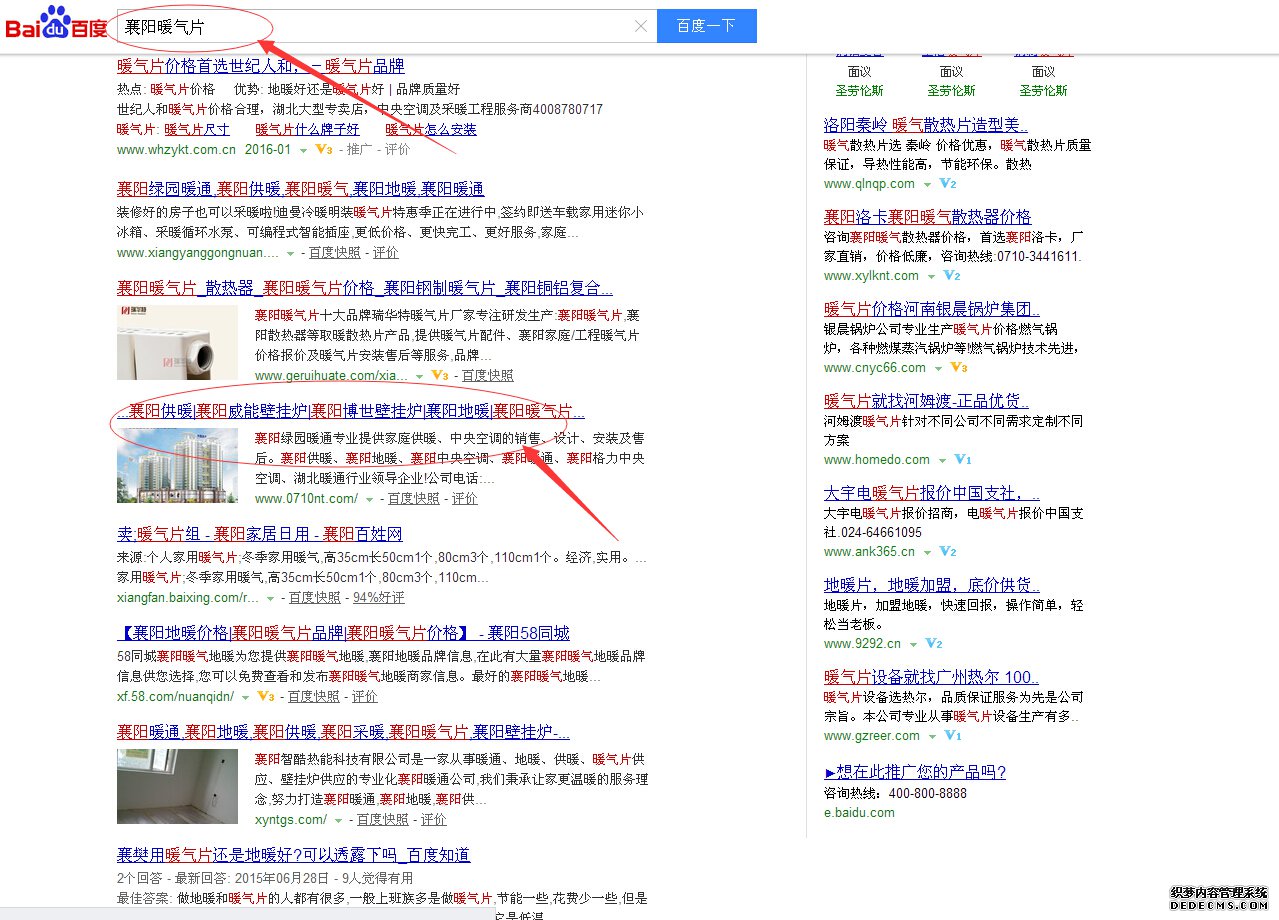Open the 襄阳绿园暖通_襄阳供暖 result title
This screenshot has height=920, width=1279.
click(300, 189)
